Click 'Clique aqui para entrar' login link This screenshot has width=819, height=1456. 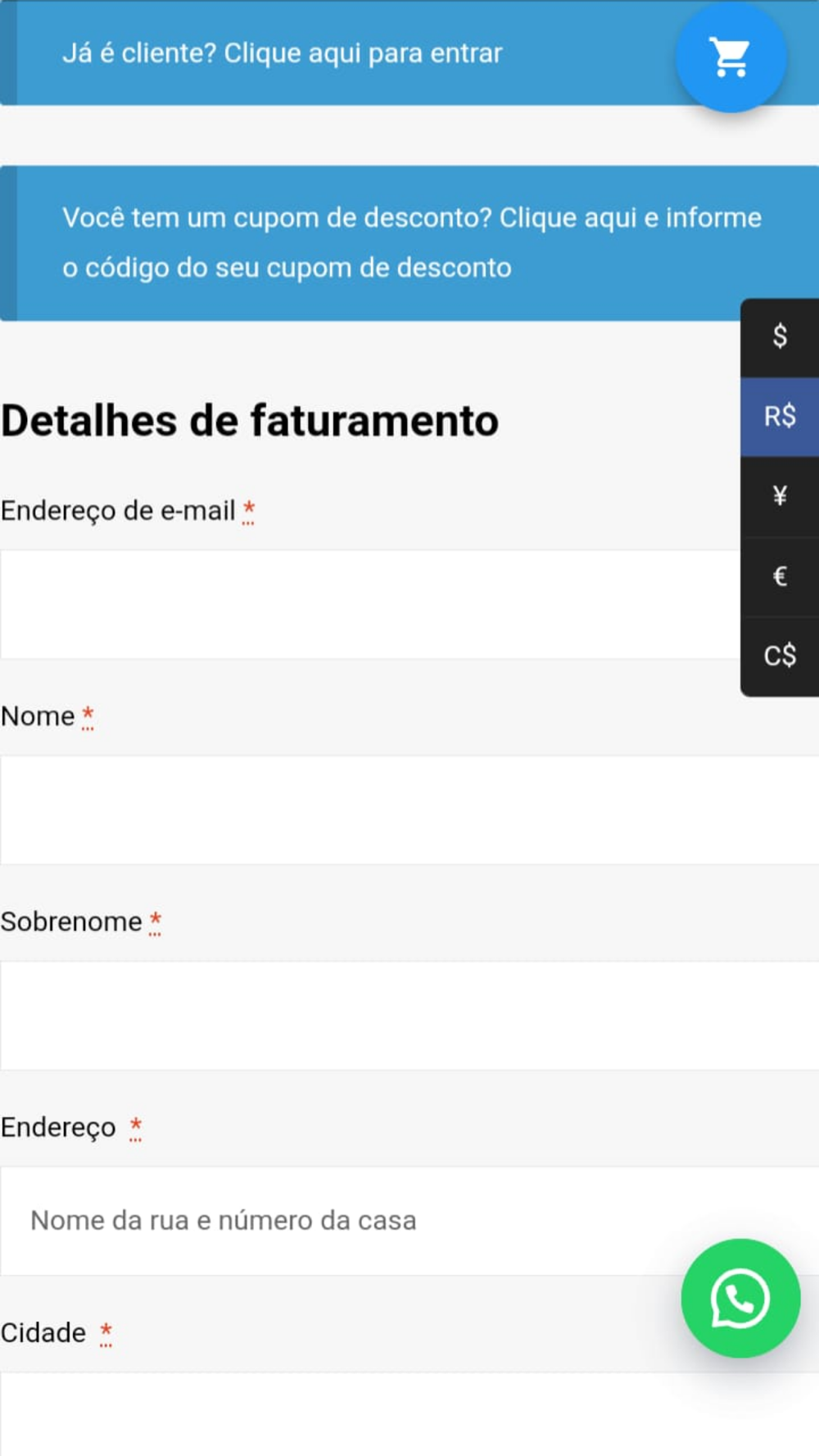(363, 53)
